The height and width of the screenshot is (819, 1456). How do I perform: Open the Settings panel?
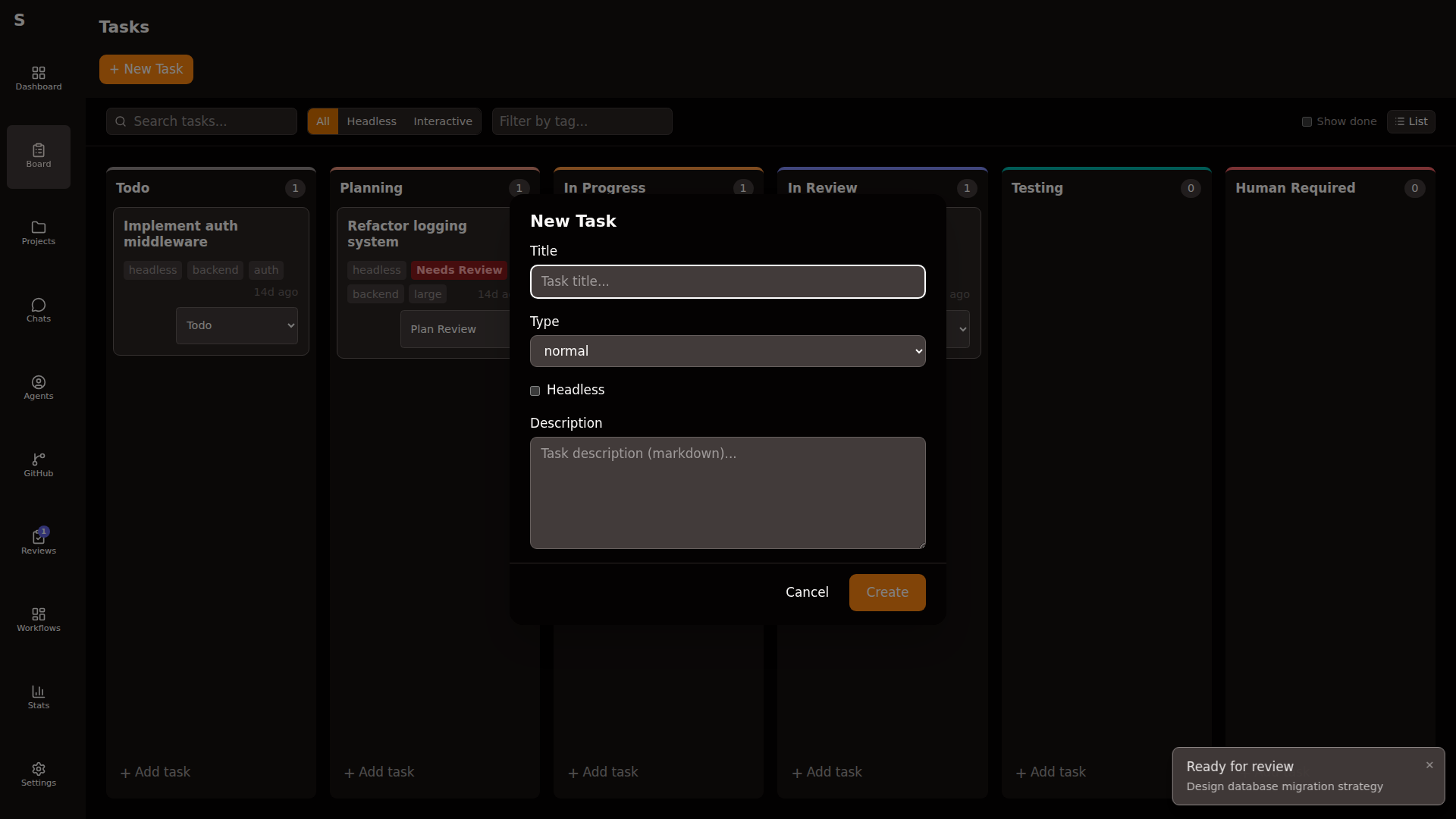(38, 773)
